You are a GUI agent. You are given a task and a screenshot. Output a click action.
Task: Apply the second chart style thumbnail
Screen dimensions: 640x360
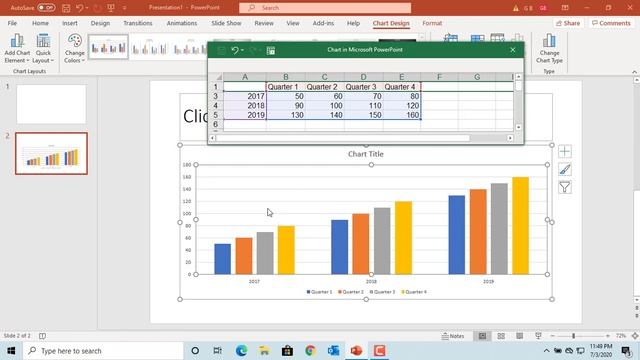(149, 47)
